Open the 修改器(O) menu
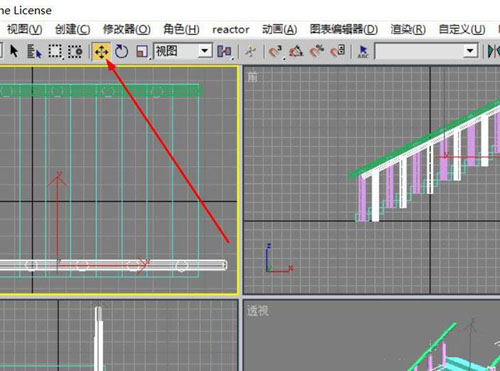 [x=127, y=29]
